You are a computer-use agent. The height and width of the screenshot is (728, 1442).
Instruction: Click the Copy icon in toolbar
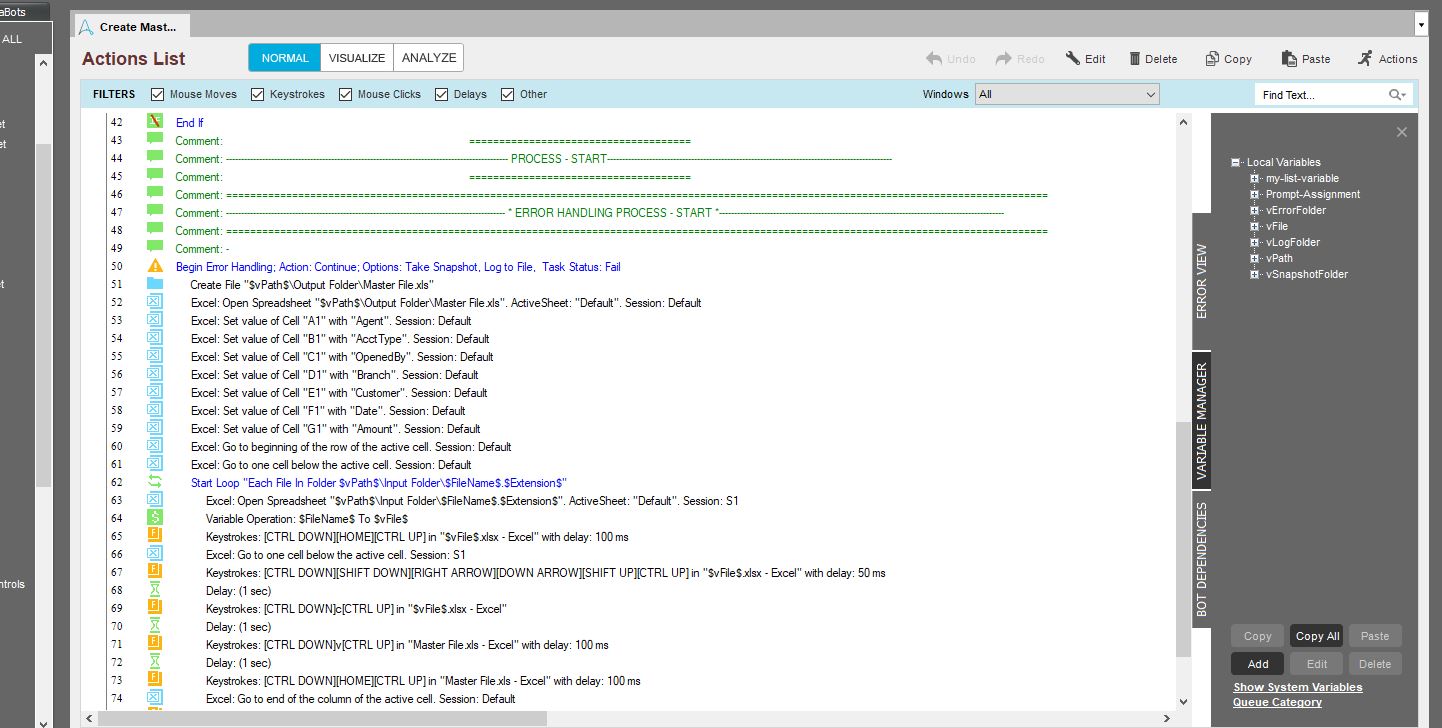[1212, 59]
